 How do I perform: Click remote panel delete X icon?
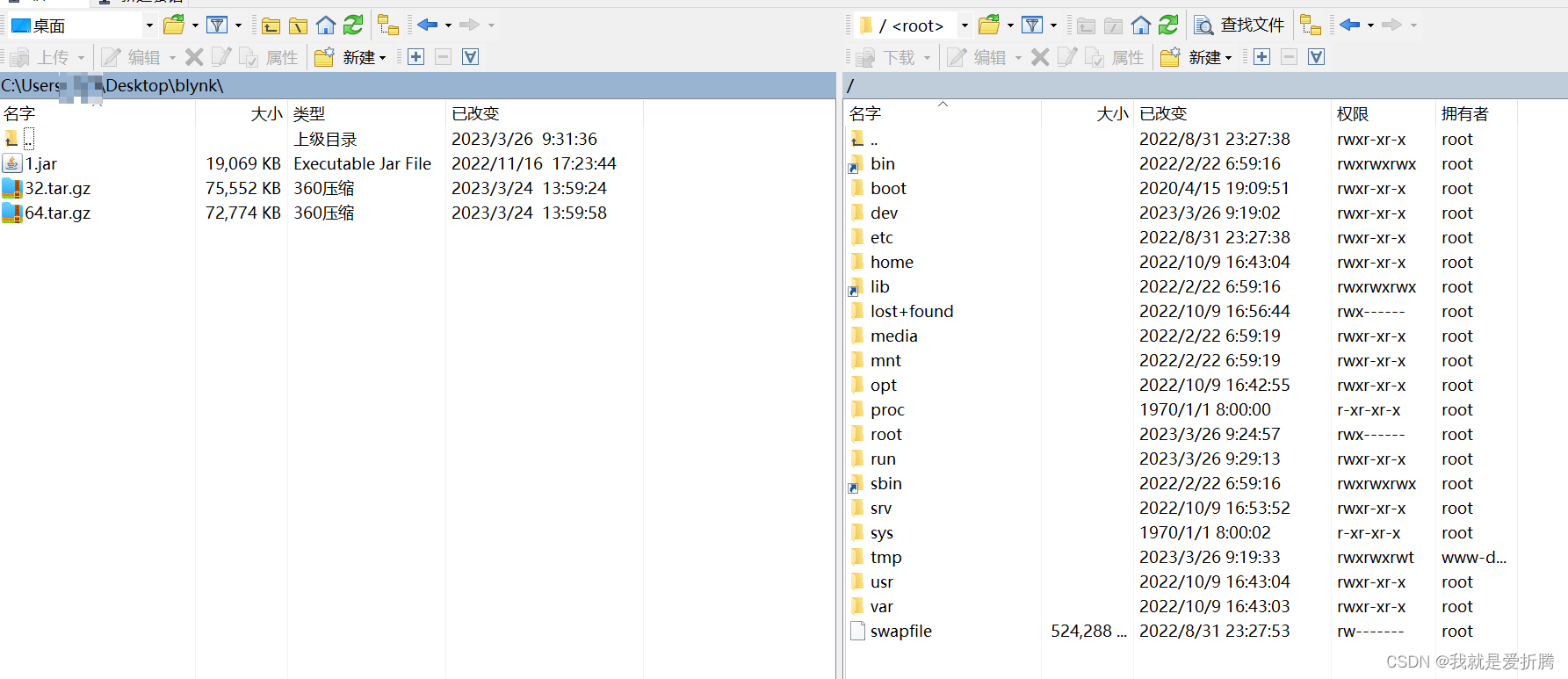pyautogui.click(x=1040, y=57)
